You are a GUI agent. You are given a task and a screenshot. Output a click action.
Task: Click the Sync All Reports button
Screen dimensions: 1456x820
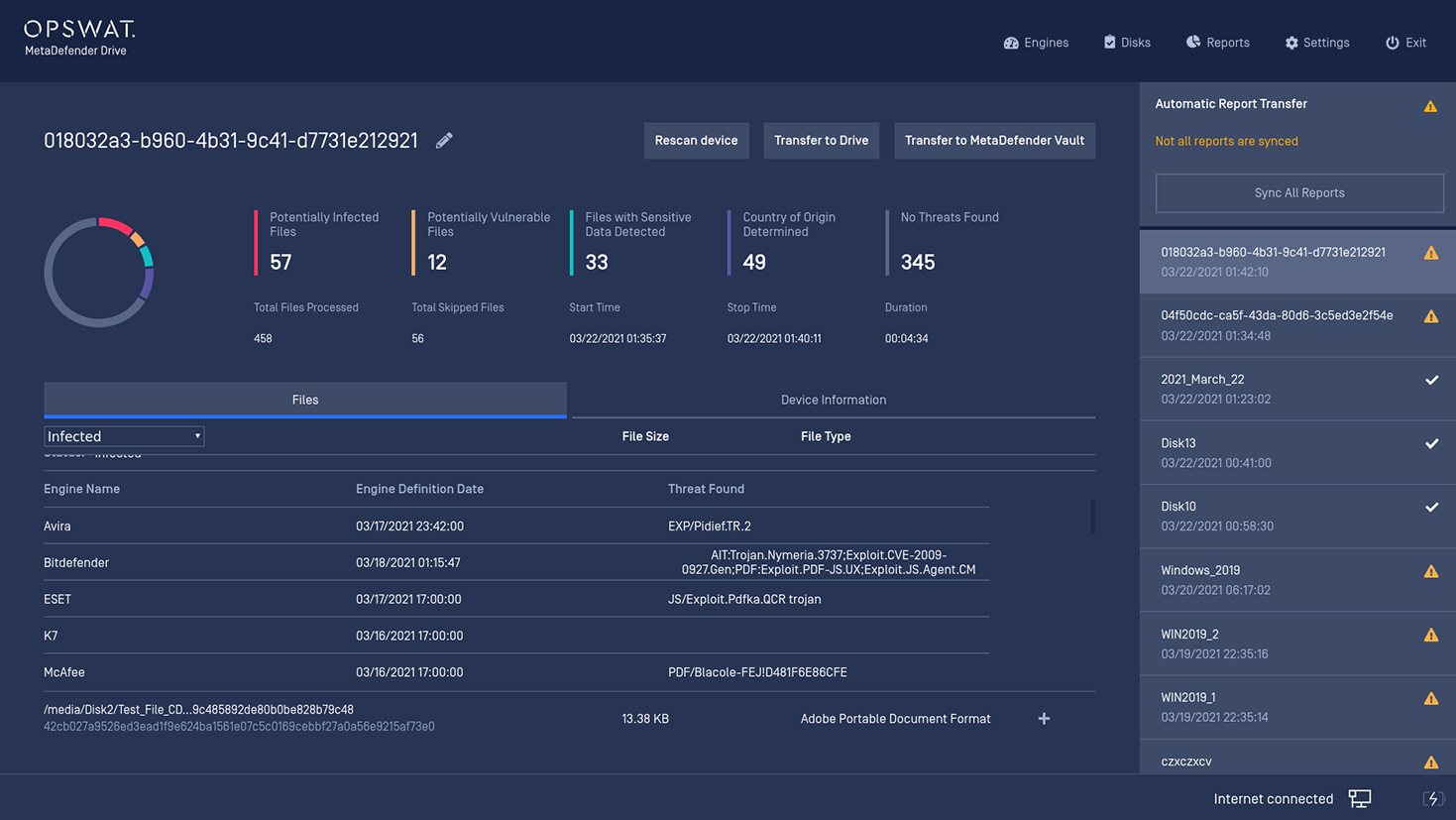coord(1299,193)
